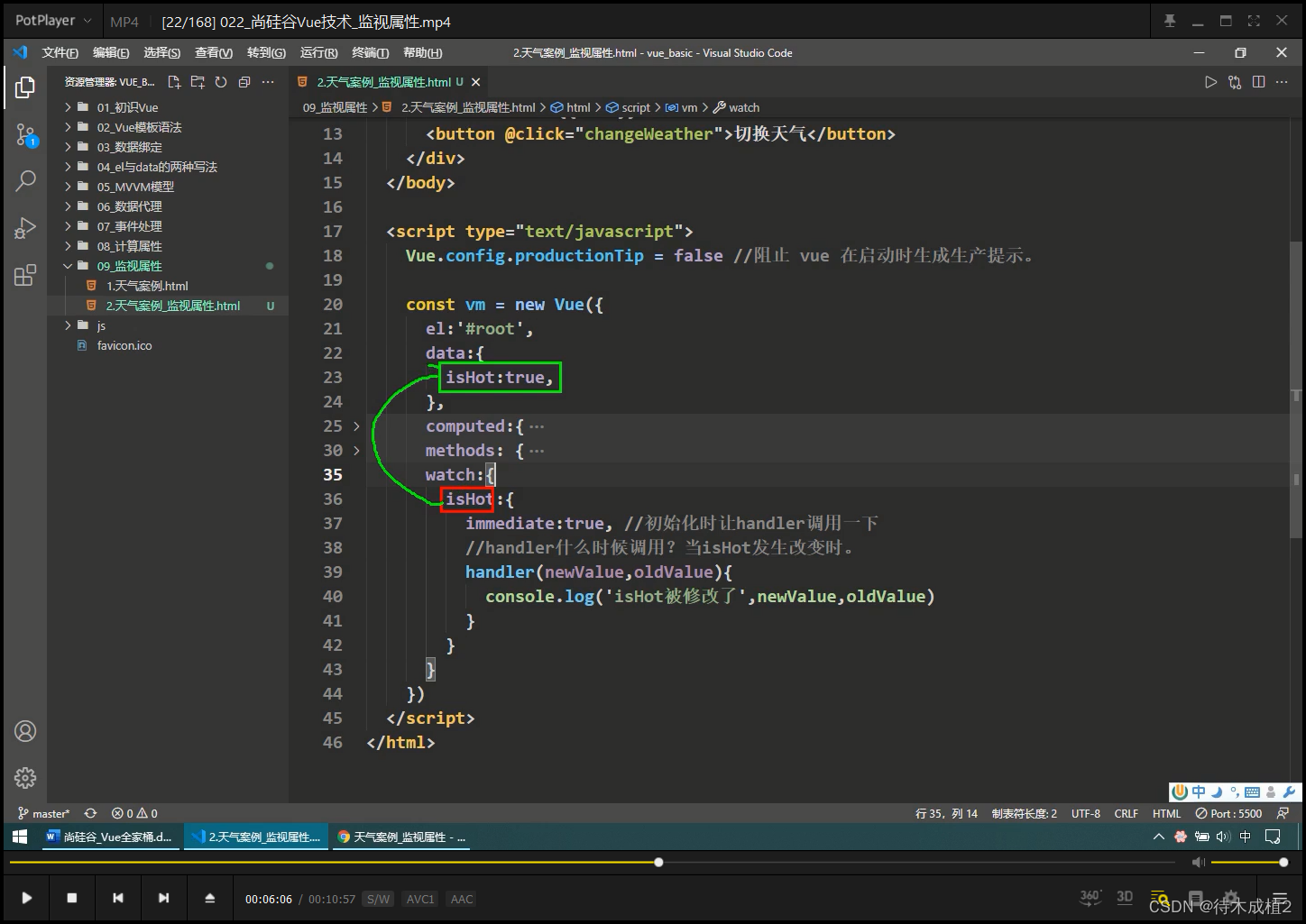Click the New Folder icon in explorer

(x=198, y=82)
